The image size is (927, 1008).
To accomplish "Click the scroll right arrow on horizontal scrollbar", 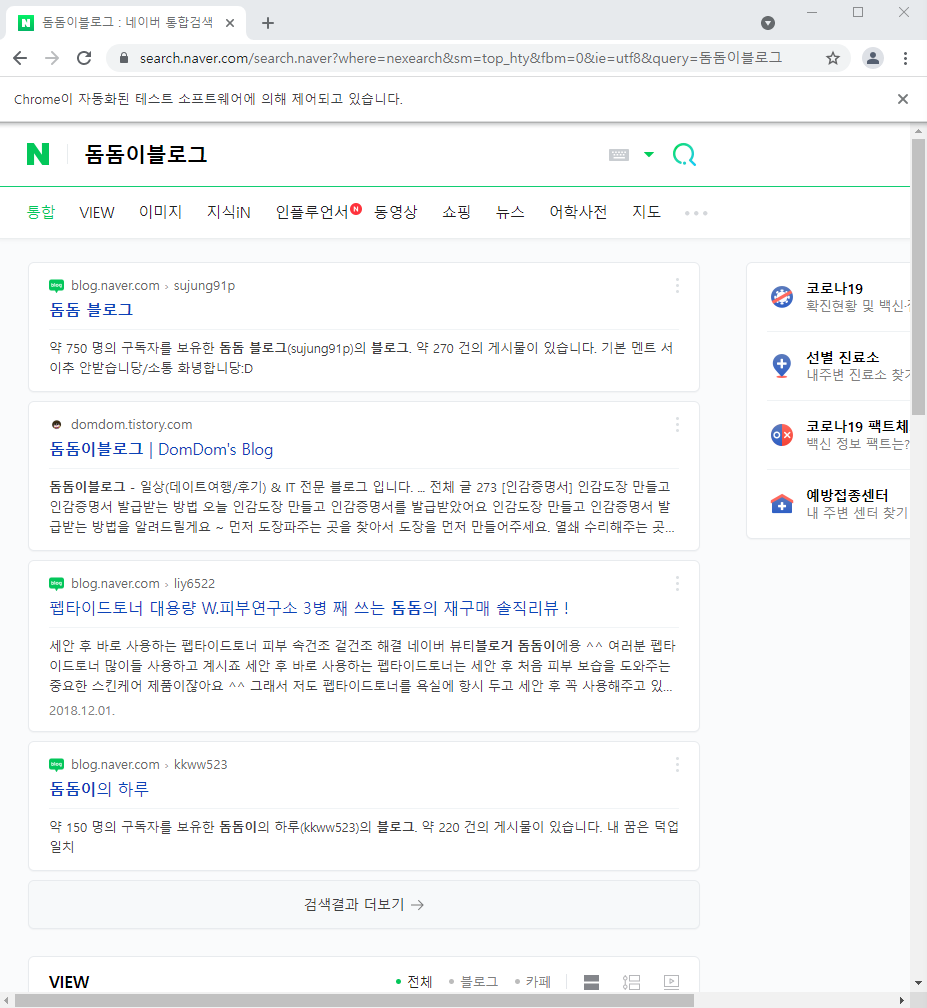I will (903, 1001).
